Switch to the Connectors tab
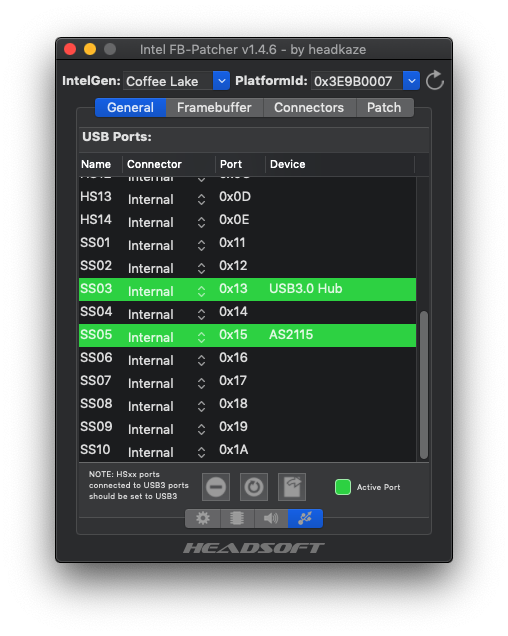 click(x=309, y=107)
